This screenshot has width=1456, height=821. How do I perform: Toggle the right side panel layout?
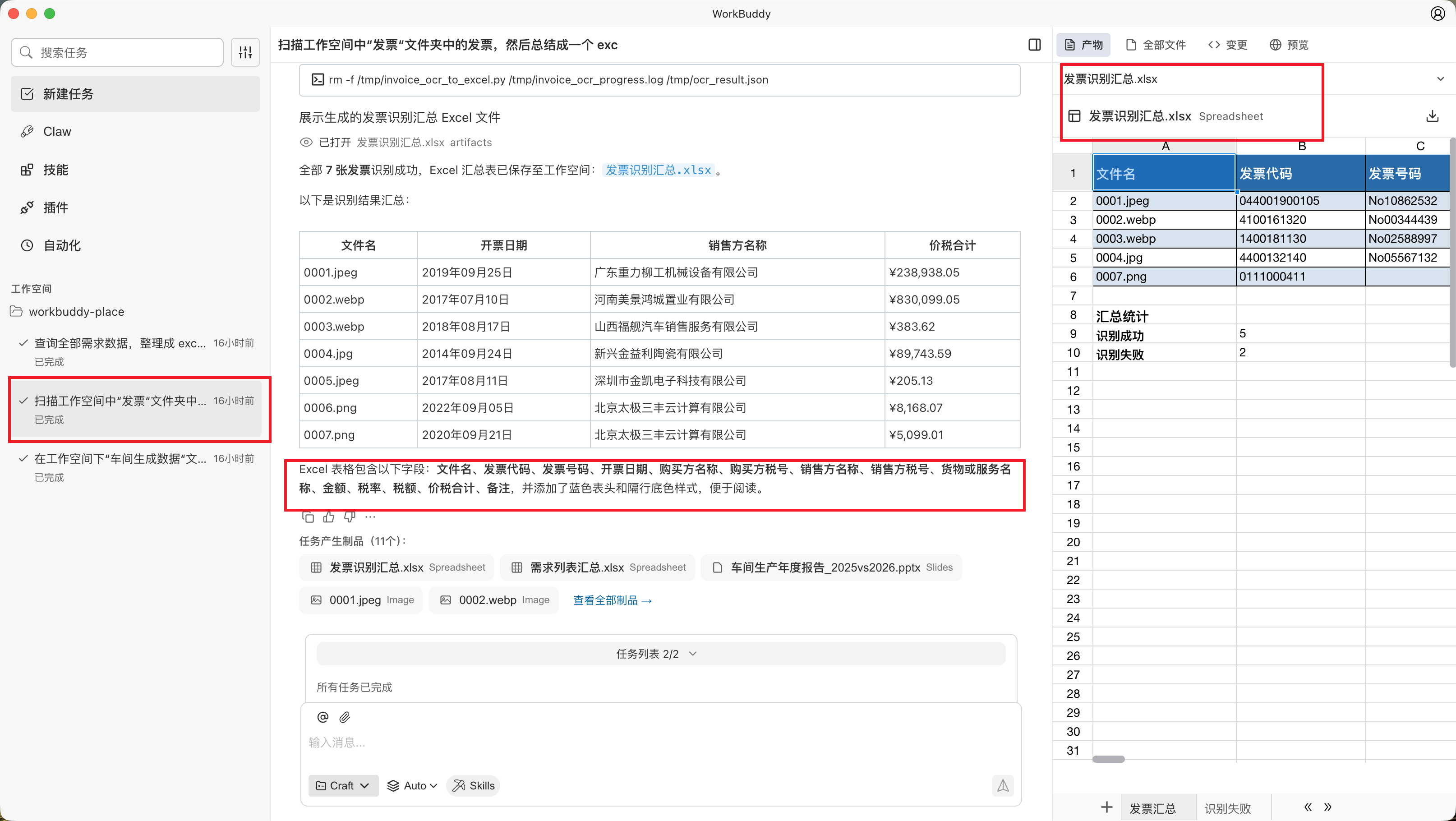pyautogui.click(x=1034, y=45)
